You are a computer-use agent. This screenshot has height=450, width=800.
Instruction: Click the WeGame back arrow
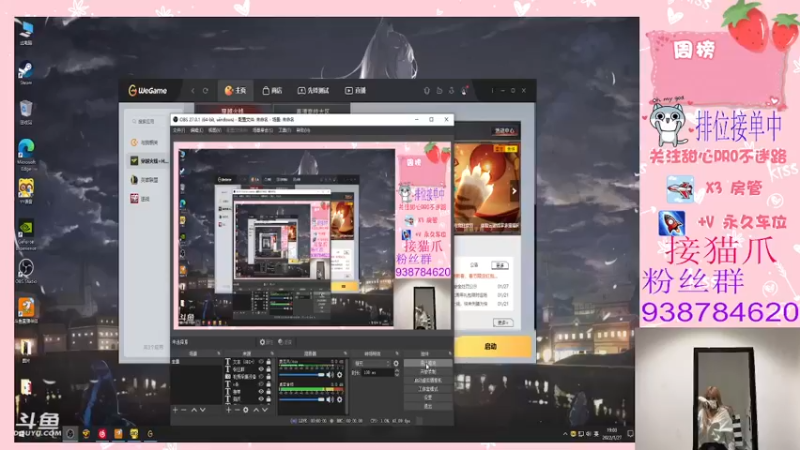[x=193, y=91]
